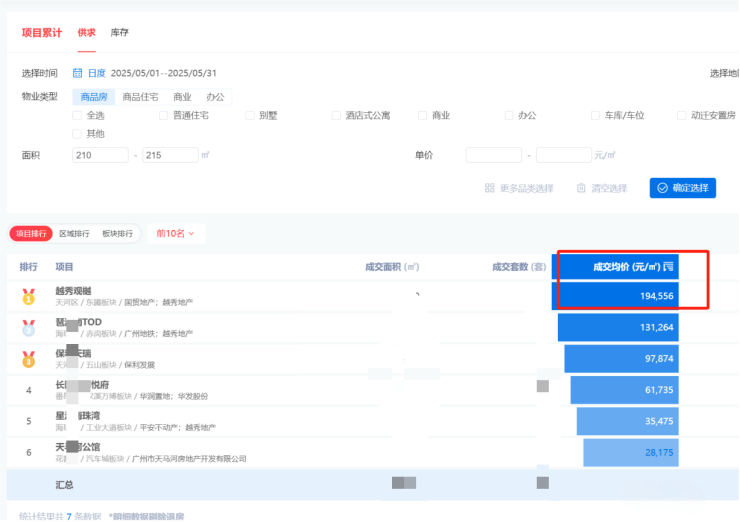Click the trash icon for 清空选择

click(581, 188)
